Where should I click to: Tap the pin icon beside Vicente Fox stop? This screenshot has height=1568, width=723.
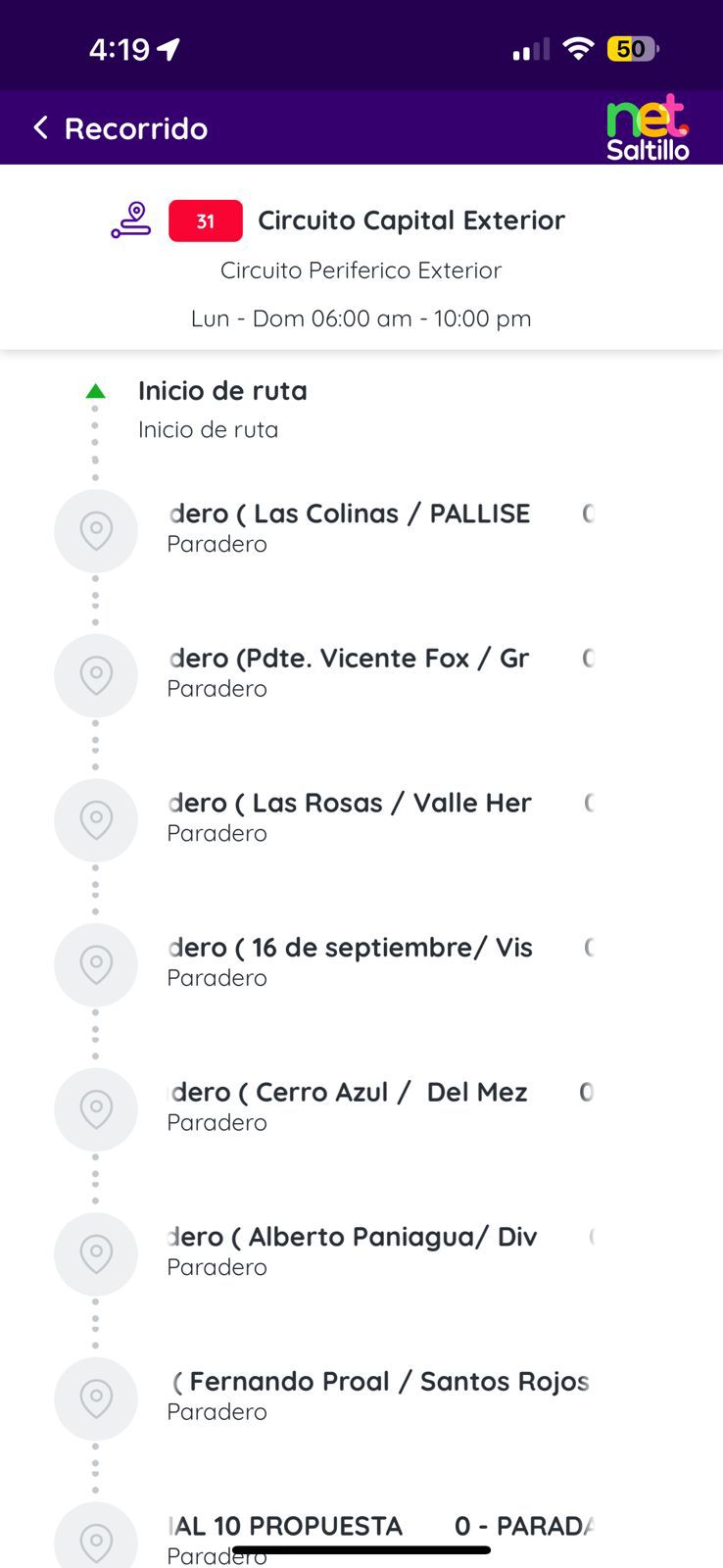pyautogui.click(x=96, y=675)
